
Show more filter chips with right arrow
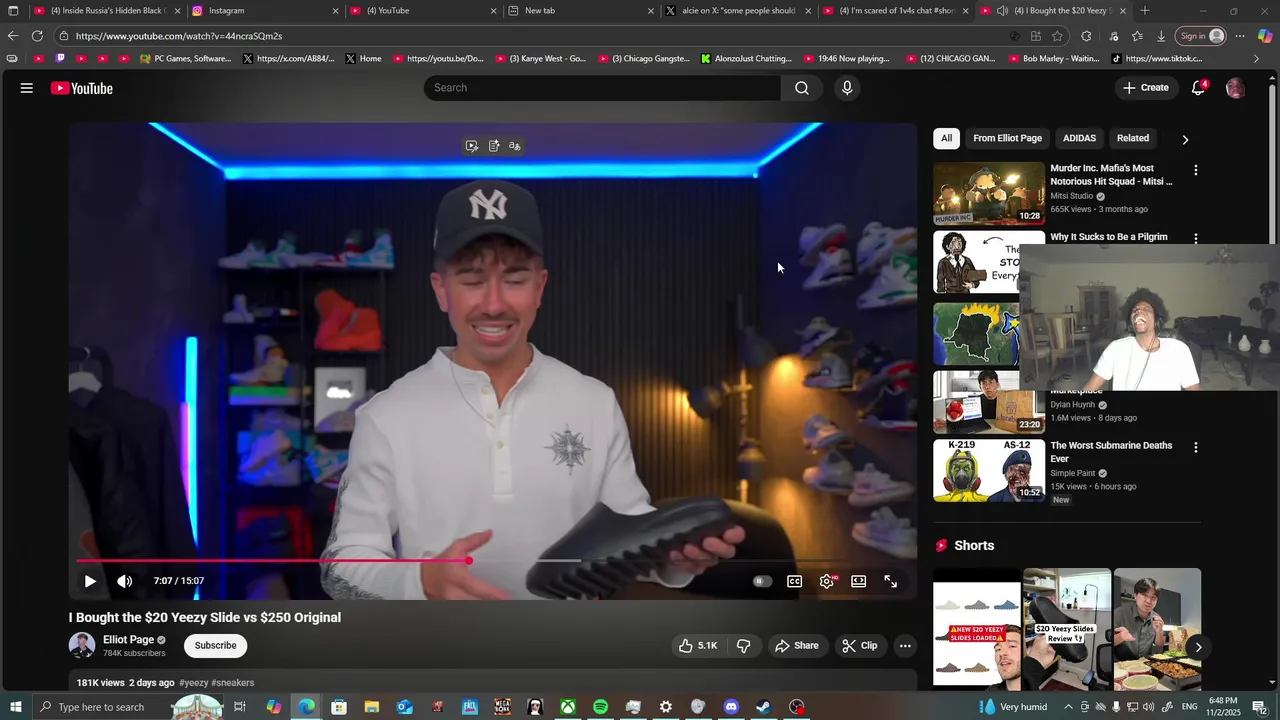[1185, 139]
